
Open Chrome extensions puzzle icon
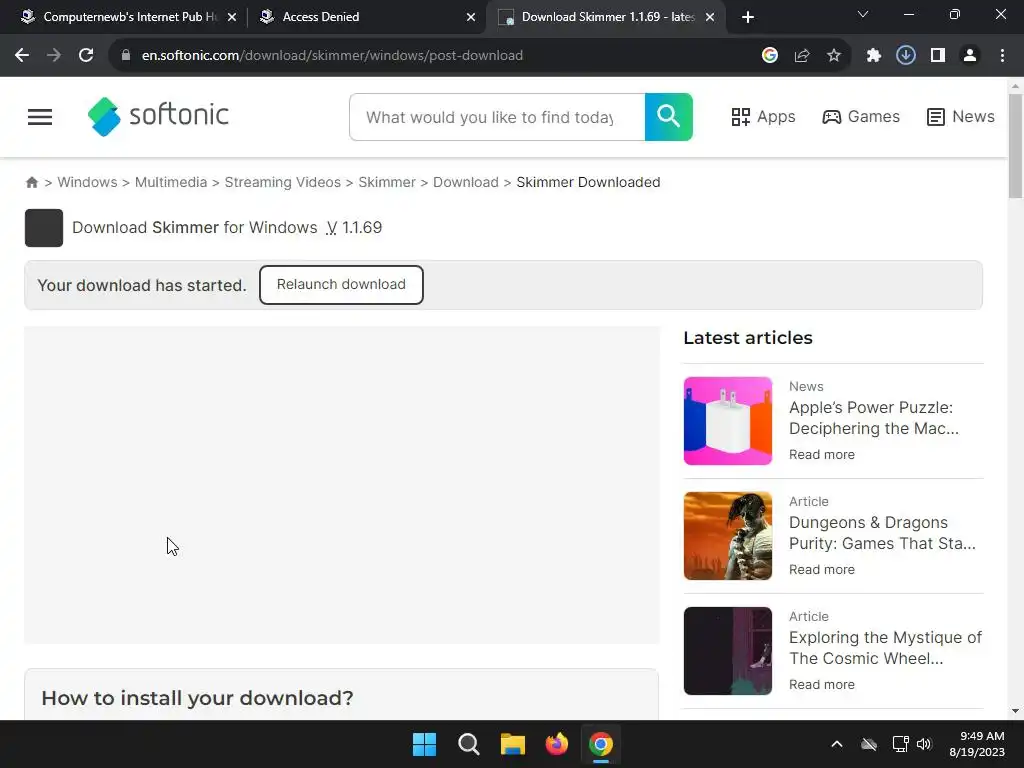(874, 56)
